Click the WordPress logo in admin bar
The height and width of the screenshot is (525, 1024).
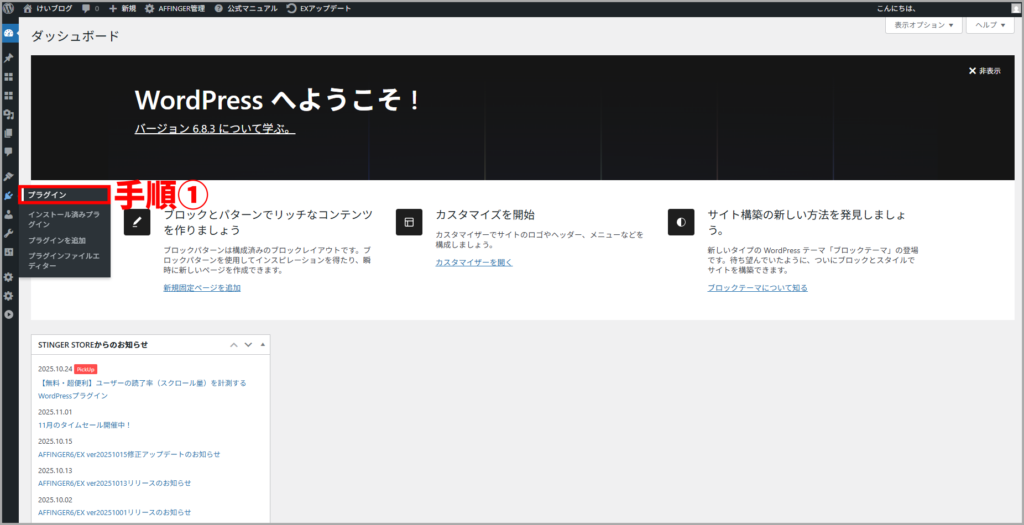(x=9, y=7)
